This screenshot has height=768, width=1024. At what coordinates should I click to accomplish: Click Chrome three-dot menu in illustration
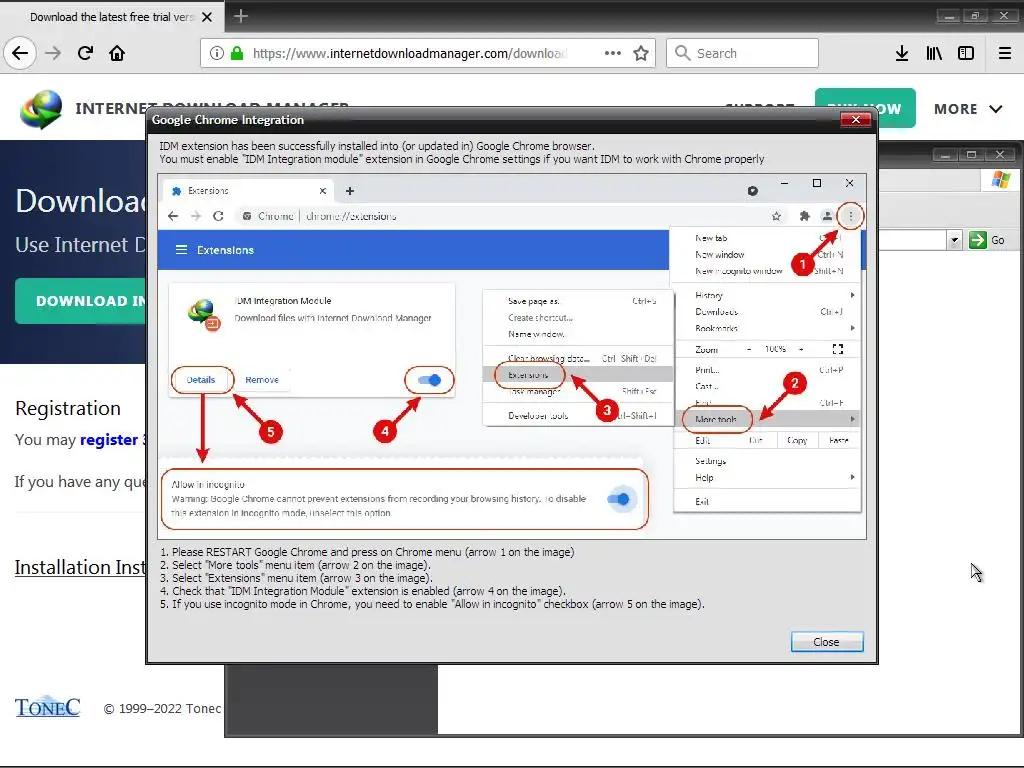point(850,216)
